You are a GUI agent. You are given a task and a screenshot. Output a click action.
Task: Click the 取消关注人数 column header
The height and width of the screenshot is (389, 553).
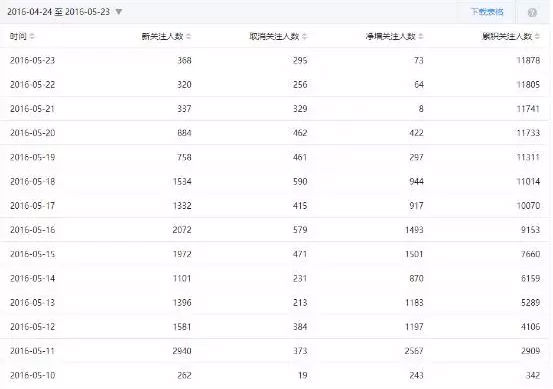pyautogui.click(x=274, y=36)
